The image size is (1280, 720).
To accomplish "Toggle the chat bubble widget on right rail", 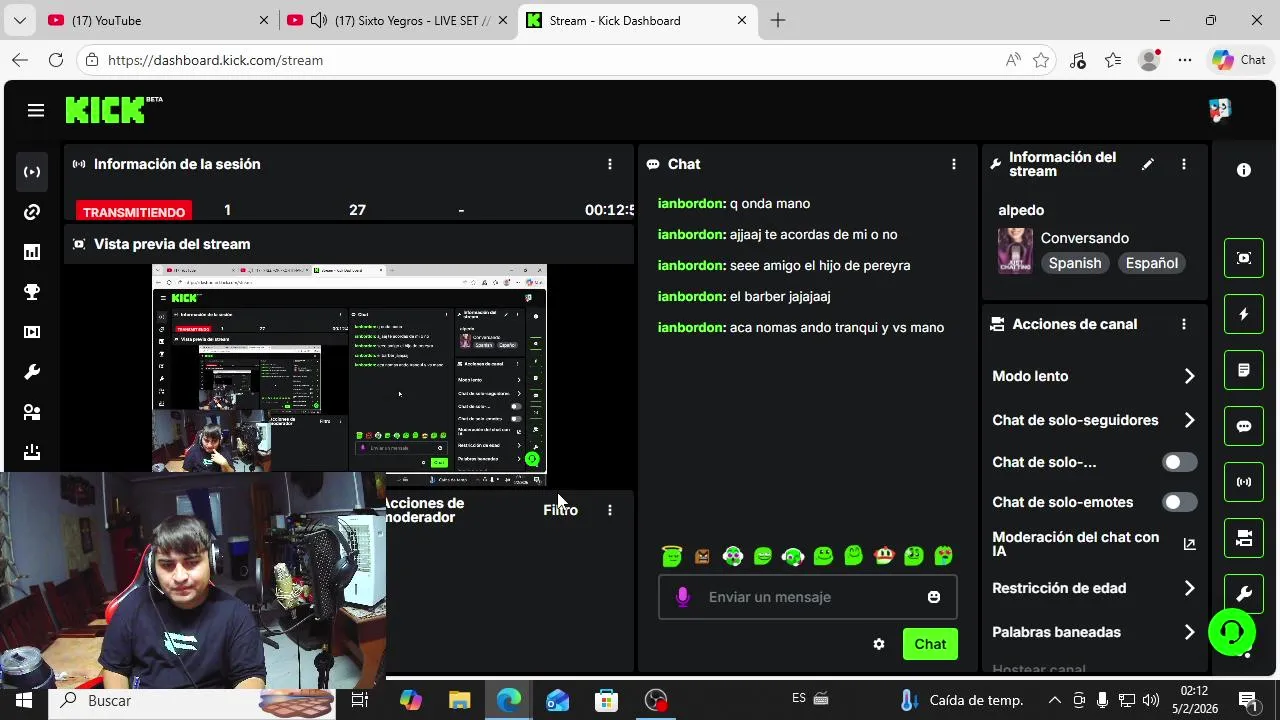I will tap(1244, 426).
